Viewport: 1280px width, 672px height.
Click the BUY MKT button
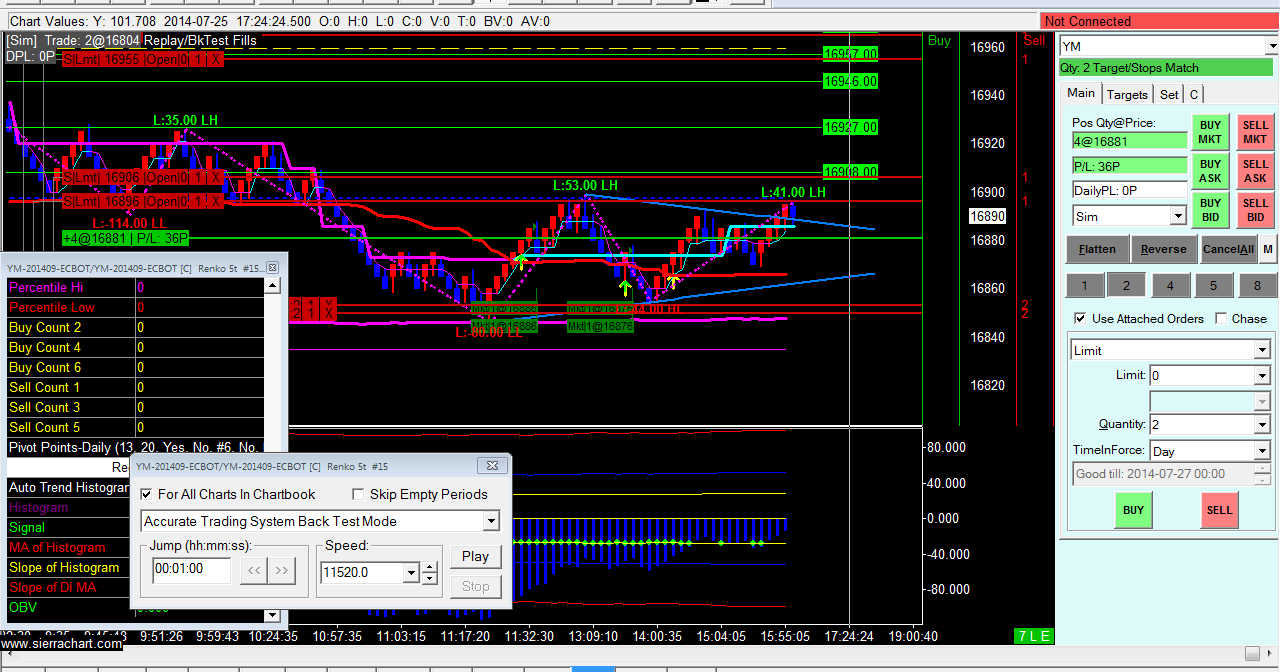point(1210,132)
